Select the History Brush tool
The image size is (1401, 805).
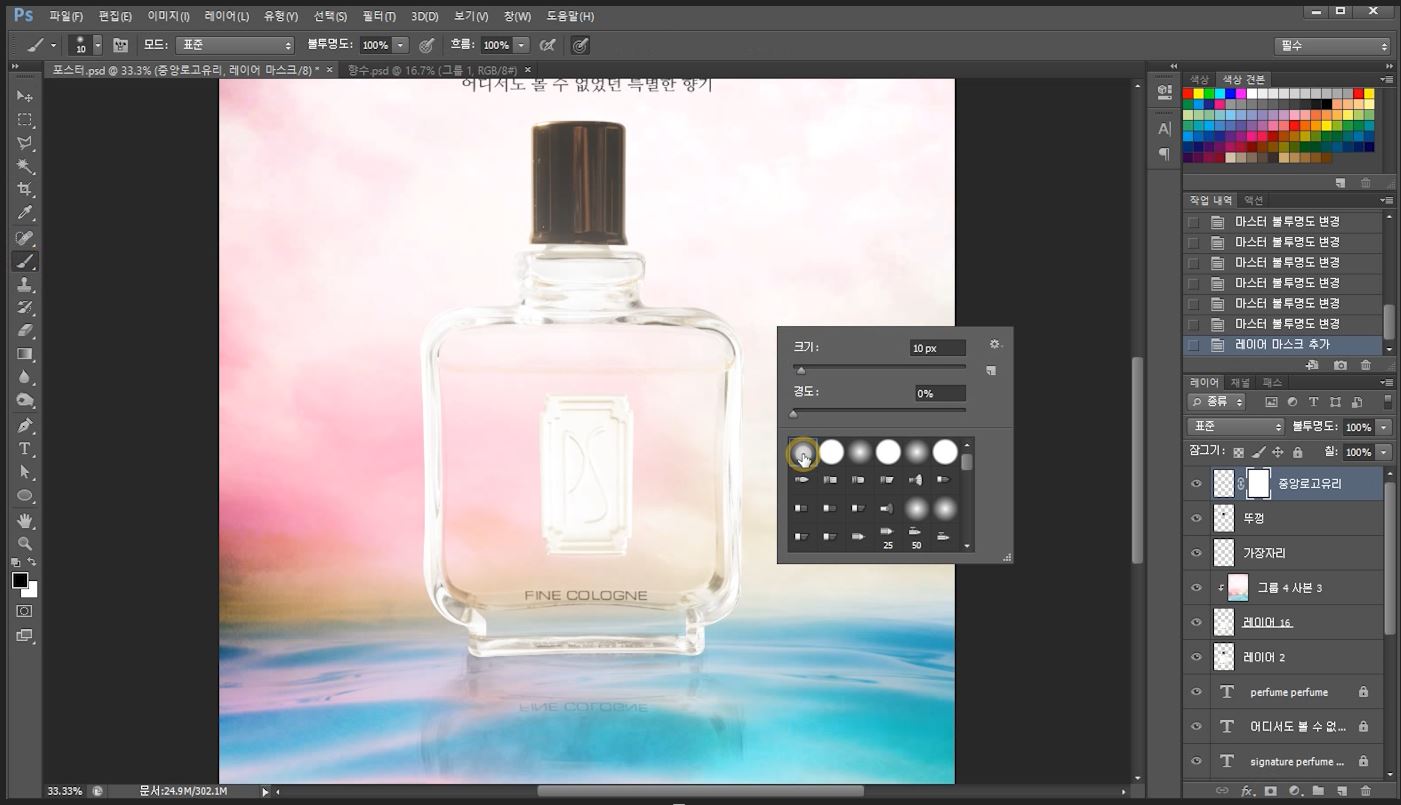click(x=25, y=308)
